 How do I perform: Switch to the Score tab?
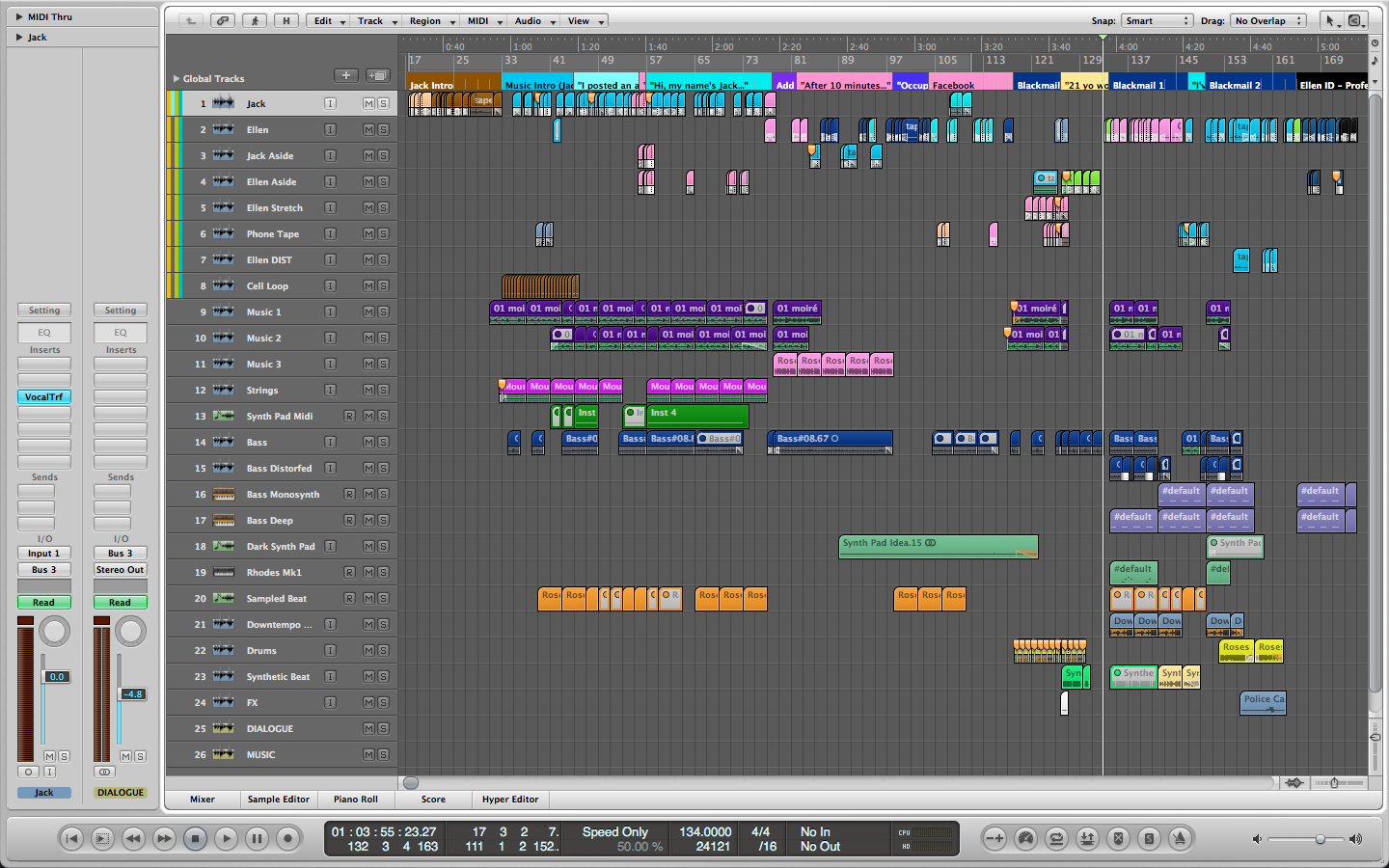pyautogui.click(x=433, y=799)
